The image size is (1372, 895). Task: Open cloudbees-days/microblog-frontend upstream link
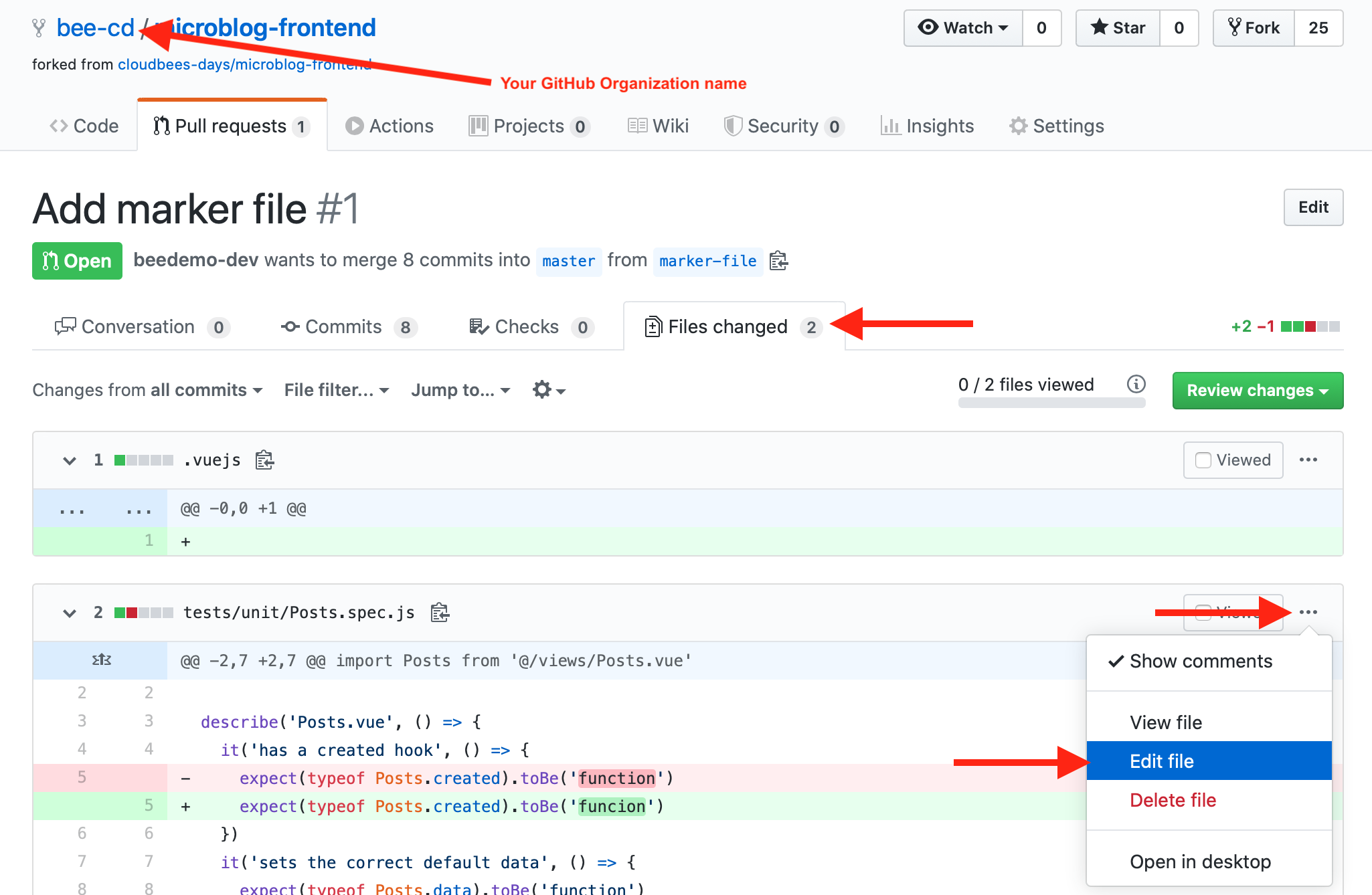244,64
